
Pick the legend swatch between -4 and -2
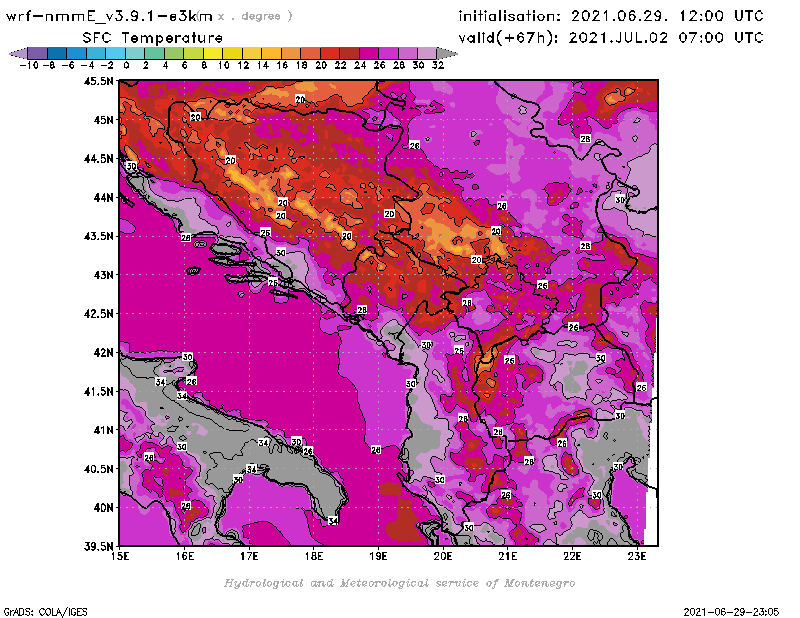96,53
